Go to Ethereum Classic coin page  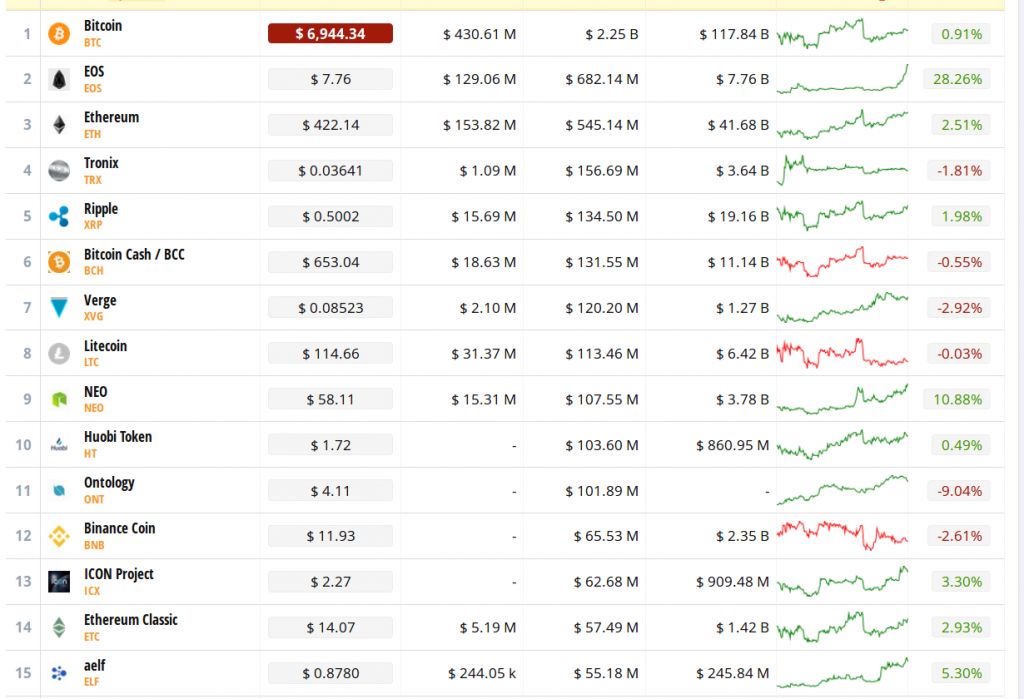(x=130, y=620)
